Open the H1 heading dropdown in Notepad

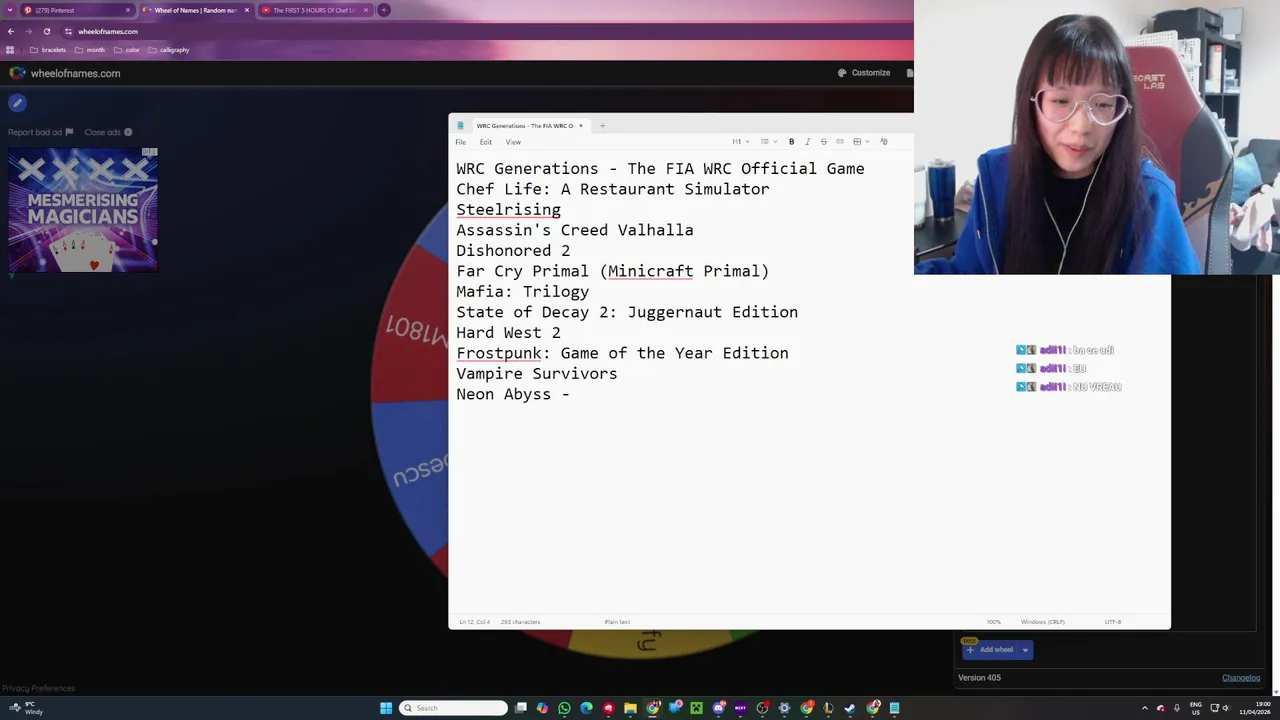tap(740, 142)
